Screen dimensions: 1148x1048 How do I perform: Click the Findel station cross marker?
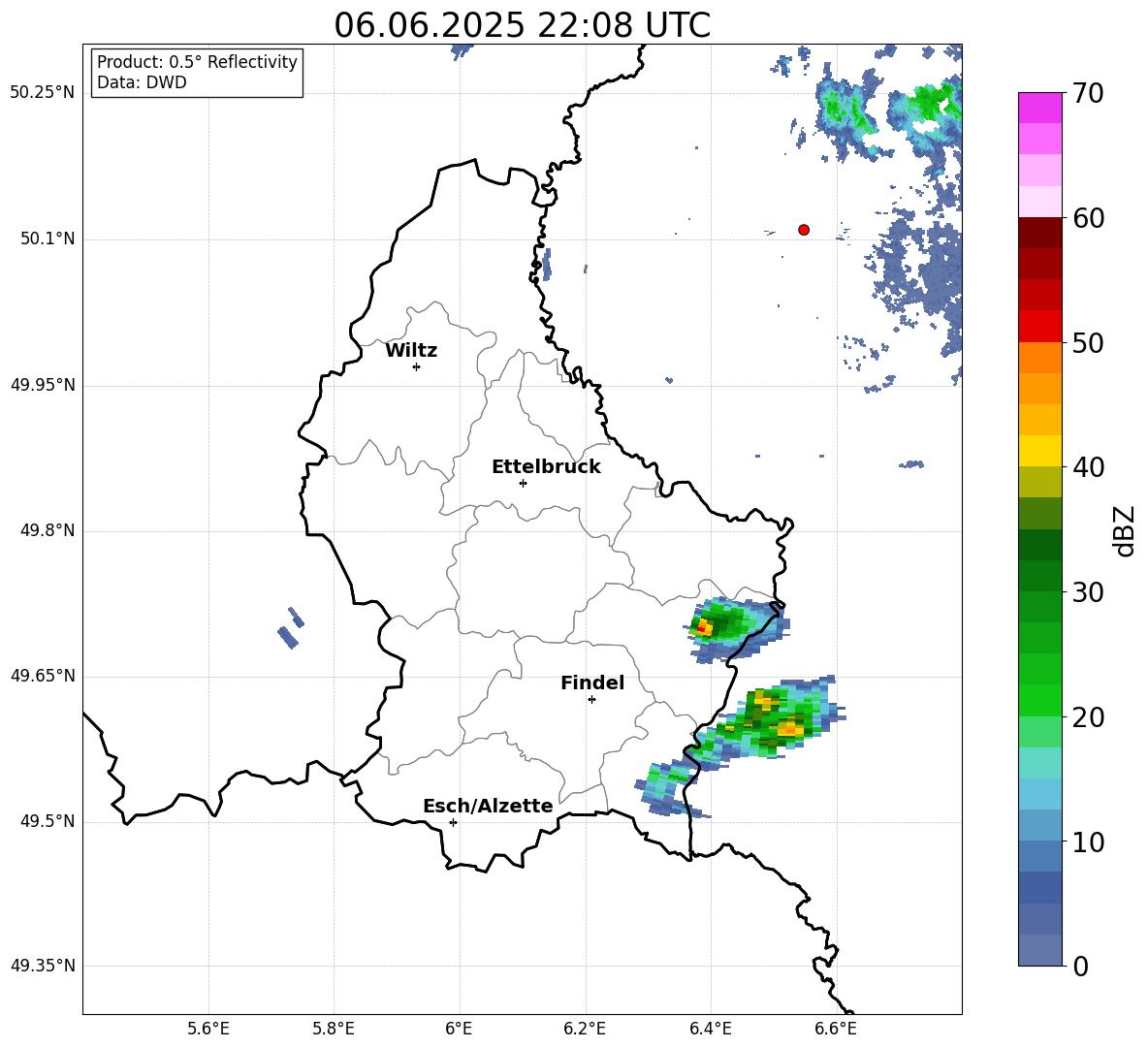click(x=591, y=700)
